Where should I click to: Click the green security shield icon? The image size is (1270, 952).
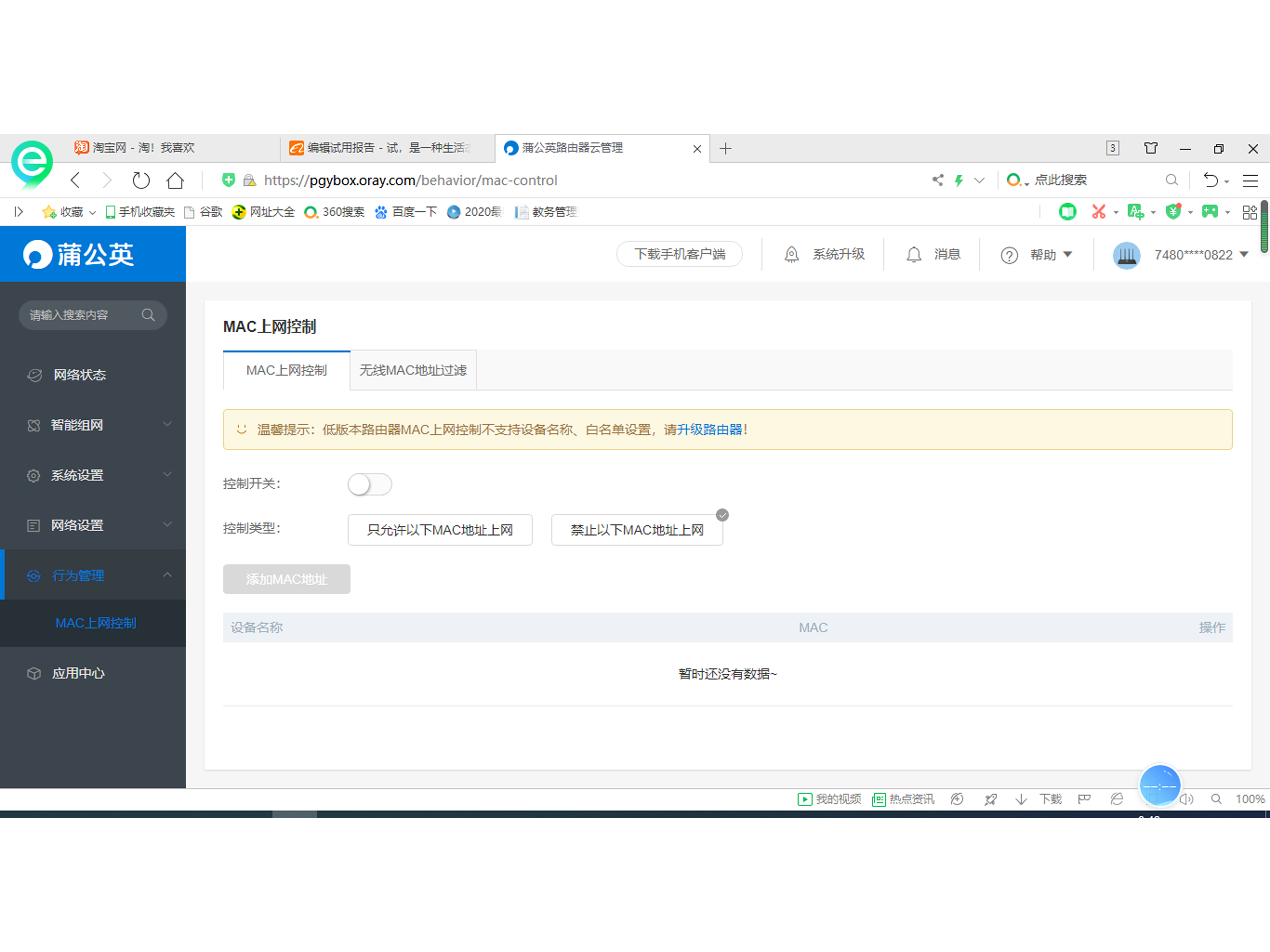pyautogui.click(x=229, y=180)
